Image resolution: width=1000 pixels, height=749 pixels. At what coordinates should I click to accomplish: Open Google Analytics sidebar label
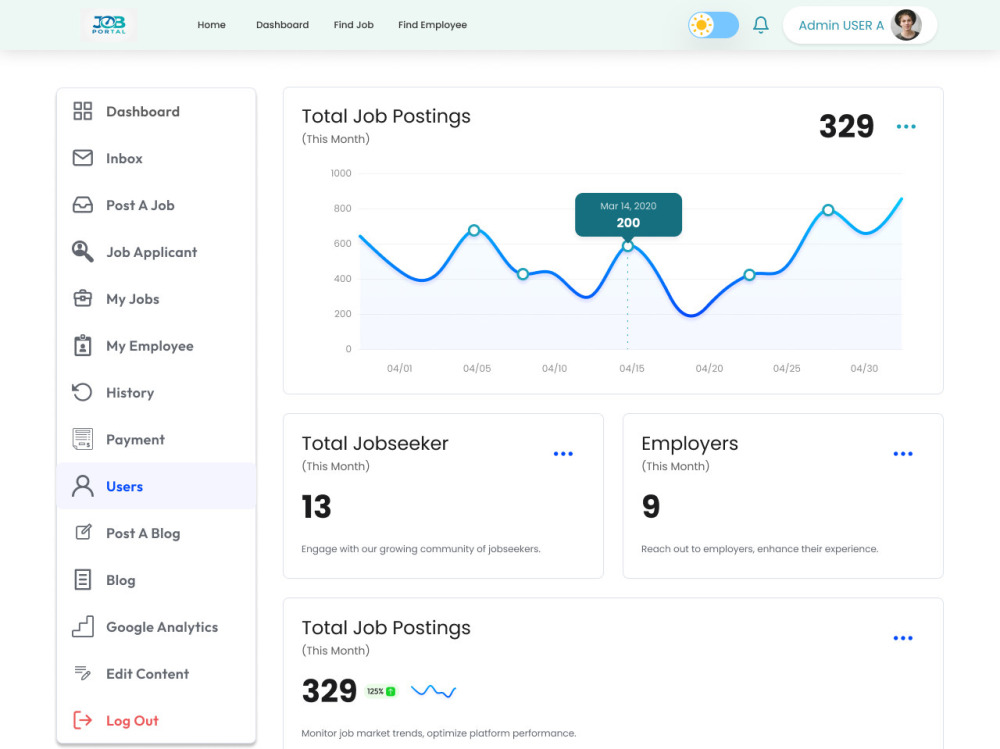tap(162, 627)
